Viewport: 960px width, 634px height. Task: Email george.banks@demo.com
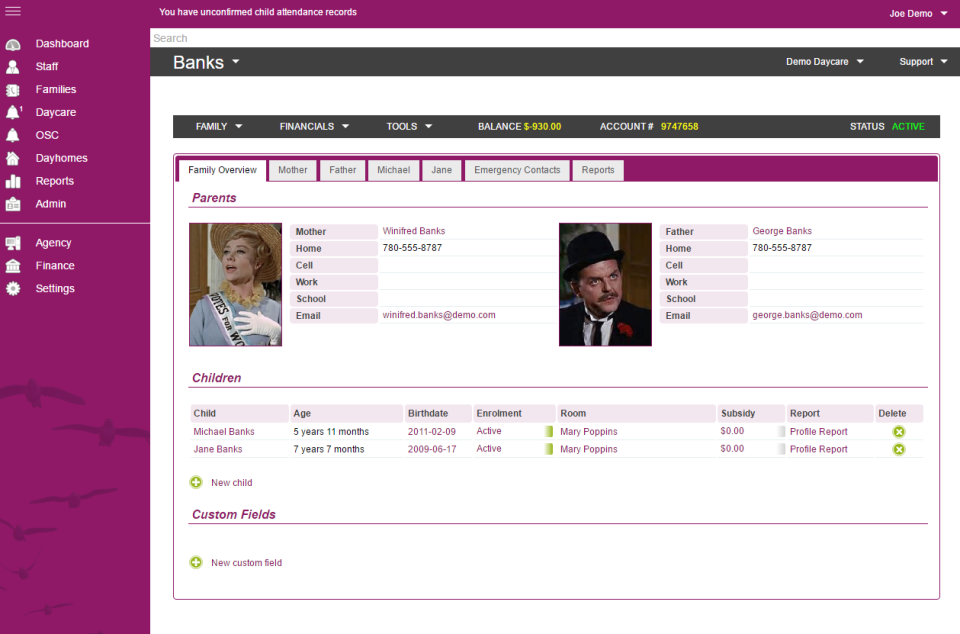[807, 315]
